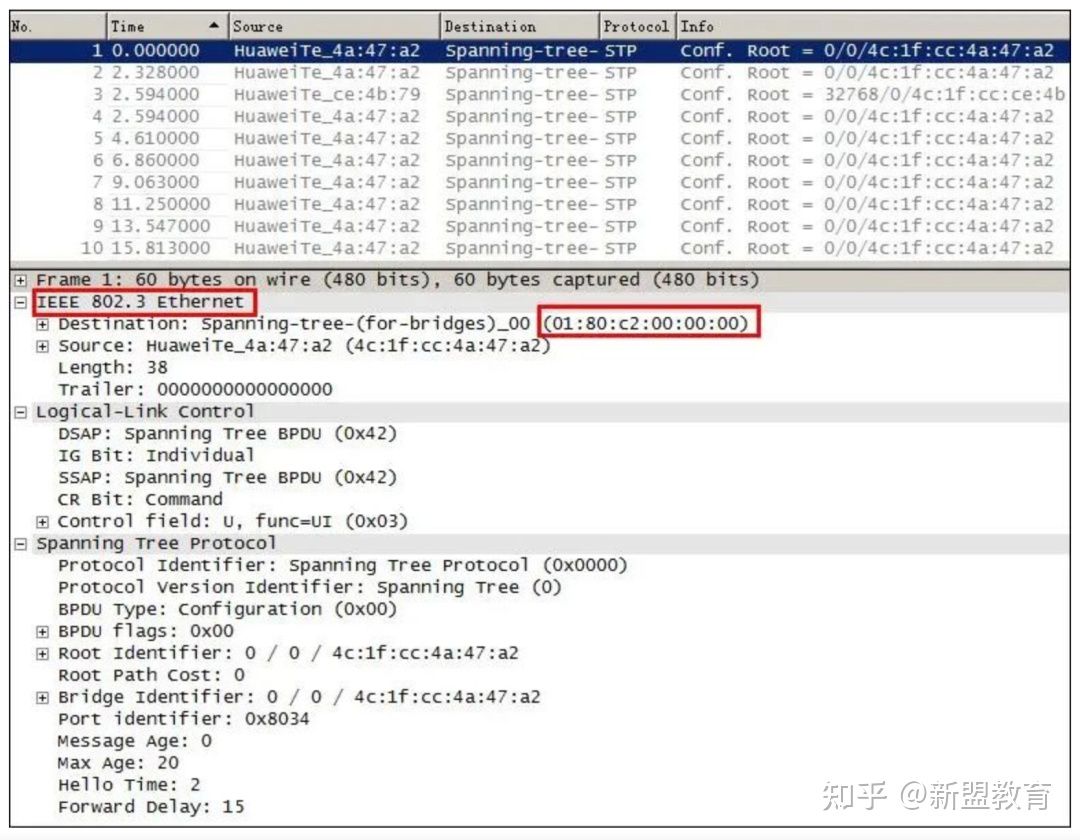This screenshot has width=1080, height=840.
Task: Collapse the Logical-Link Control section
Action: click(21, 412)
